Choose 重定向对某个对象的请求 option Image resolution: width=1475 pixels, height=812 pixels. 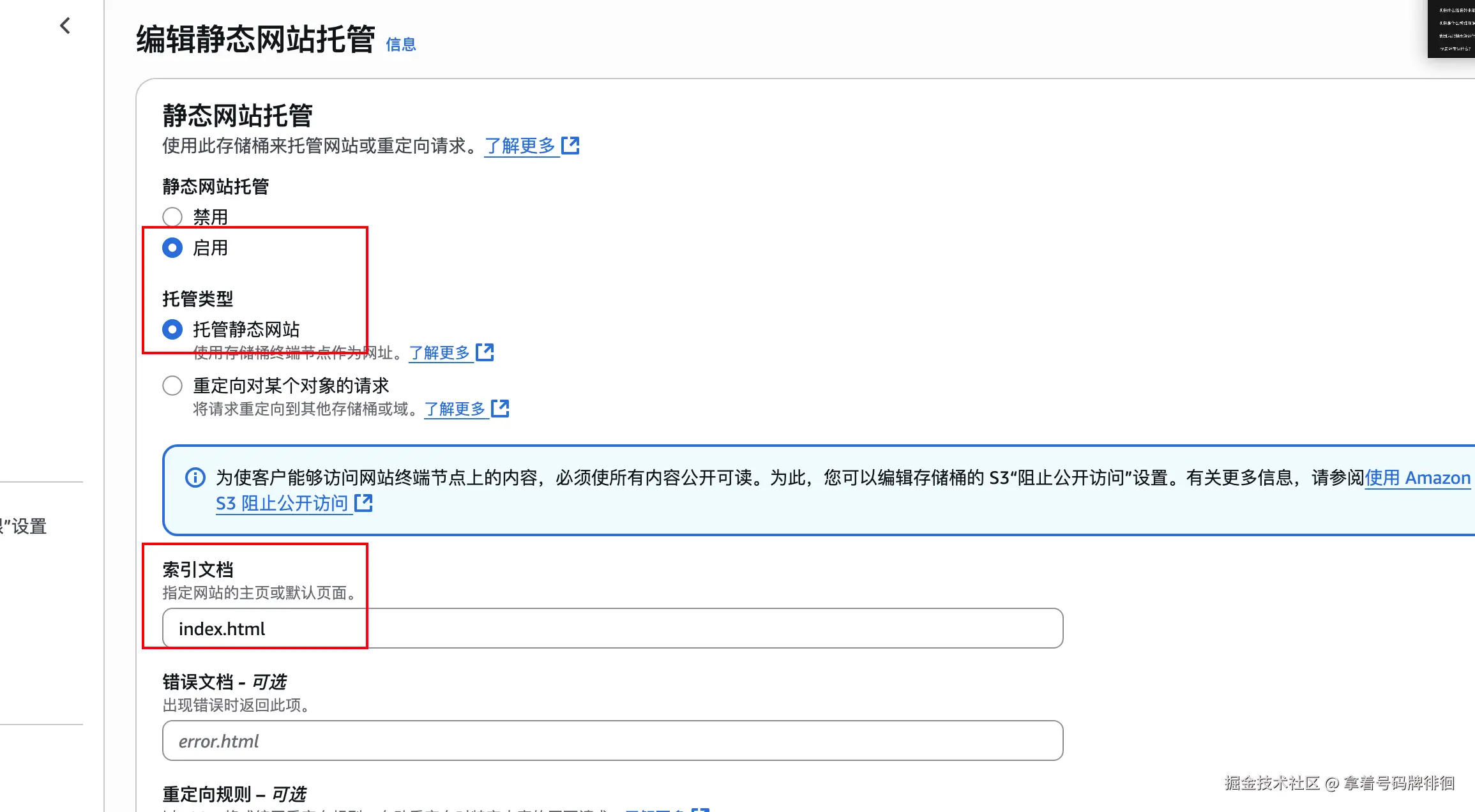coord(172,386)
